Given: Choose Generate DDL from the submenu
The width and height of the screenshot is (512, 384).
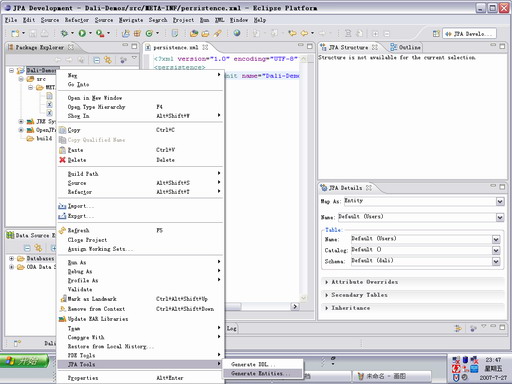Looking at the screenshot, I should 263,365.
